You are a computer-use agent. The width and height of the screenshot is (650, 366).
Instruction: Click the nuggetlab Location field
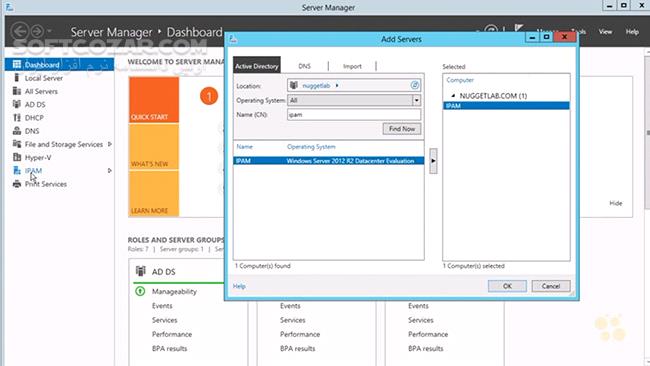[354, 85]
